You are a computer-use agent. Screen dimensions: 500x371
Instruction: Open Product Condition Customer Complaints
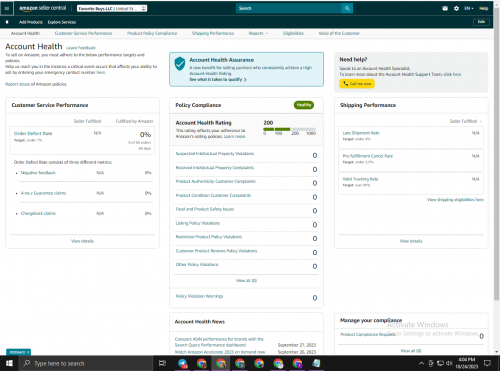(213, 195)
